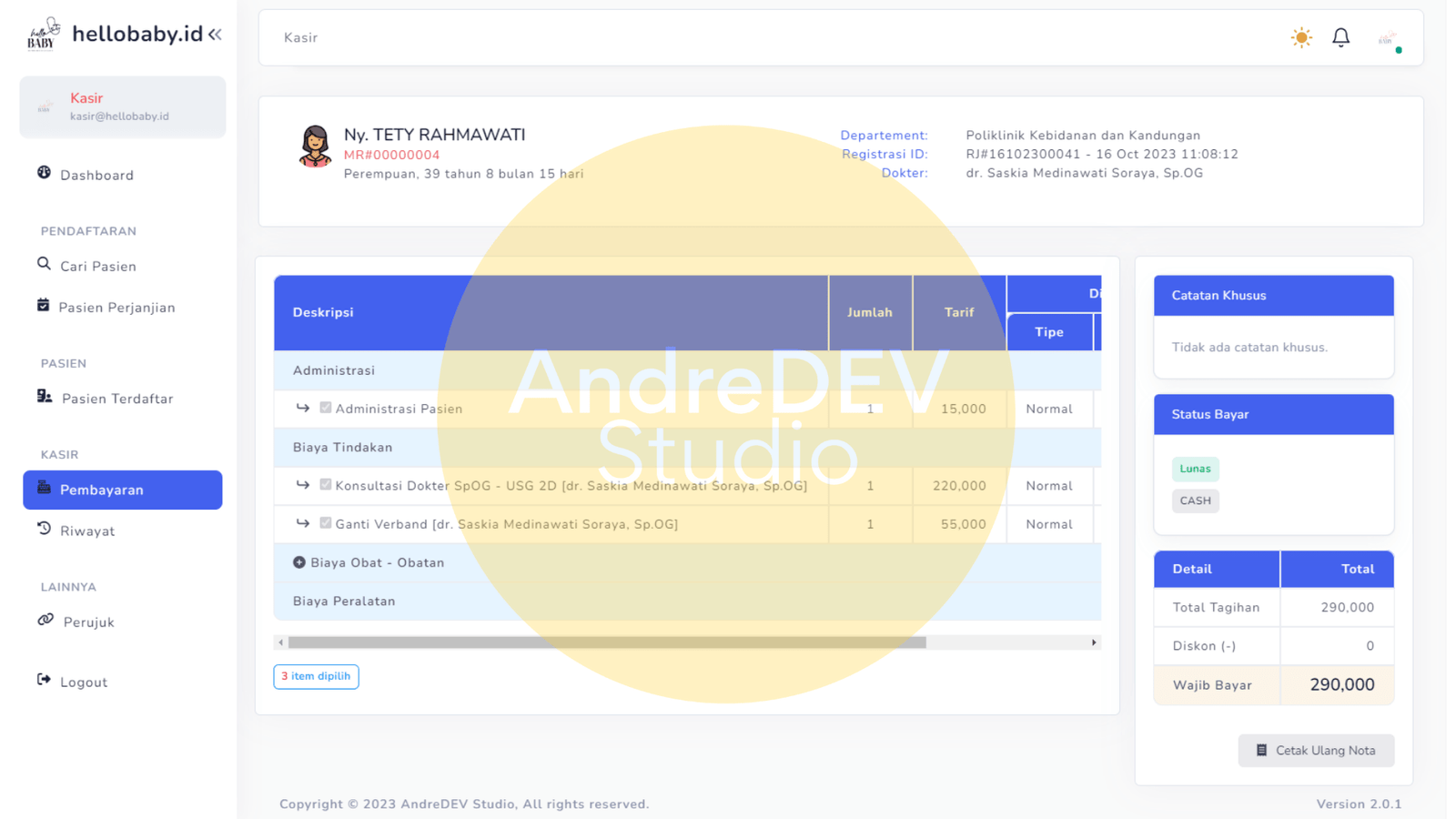Viewport: 1456px width, 819px height.
Task: Collapse sidebar with double-chevron icon
Action: [x=215, y=35]
